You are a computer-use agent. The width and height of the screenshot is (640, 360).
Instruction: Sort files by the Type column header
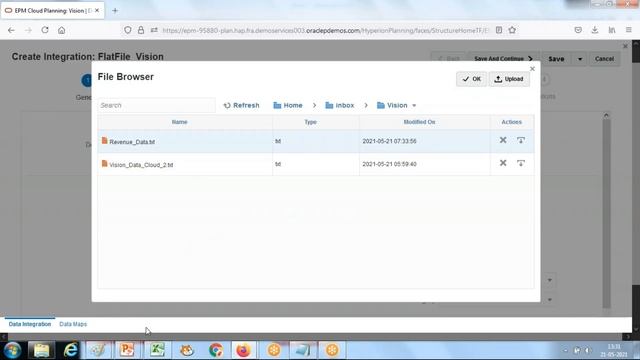click(x=310, y=122)
